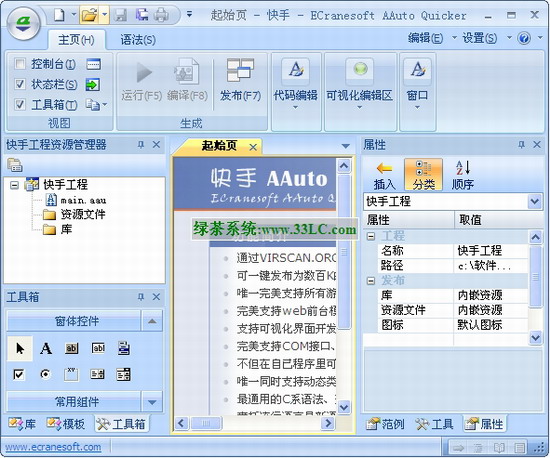Viewport: 550px width, 458px height.
Task: Close the 快手工程资源管理器 panel
Action: (156, 144)
